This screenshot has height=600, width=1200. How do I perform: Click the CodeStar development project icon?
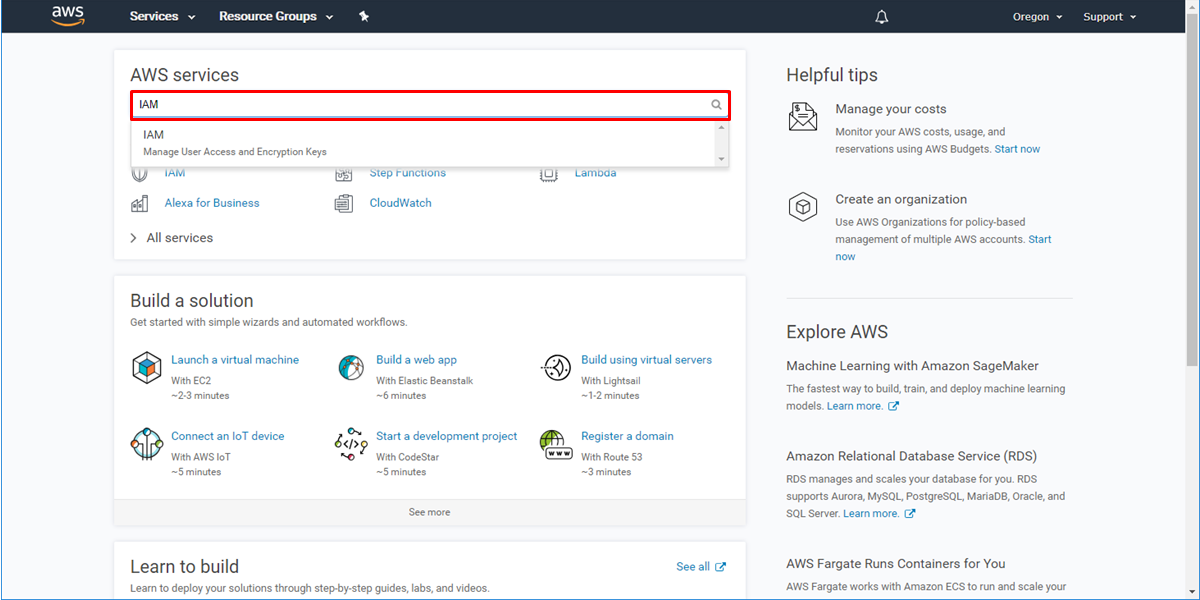[351, 443]
